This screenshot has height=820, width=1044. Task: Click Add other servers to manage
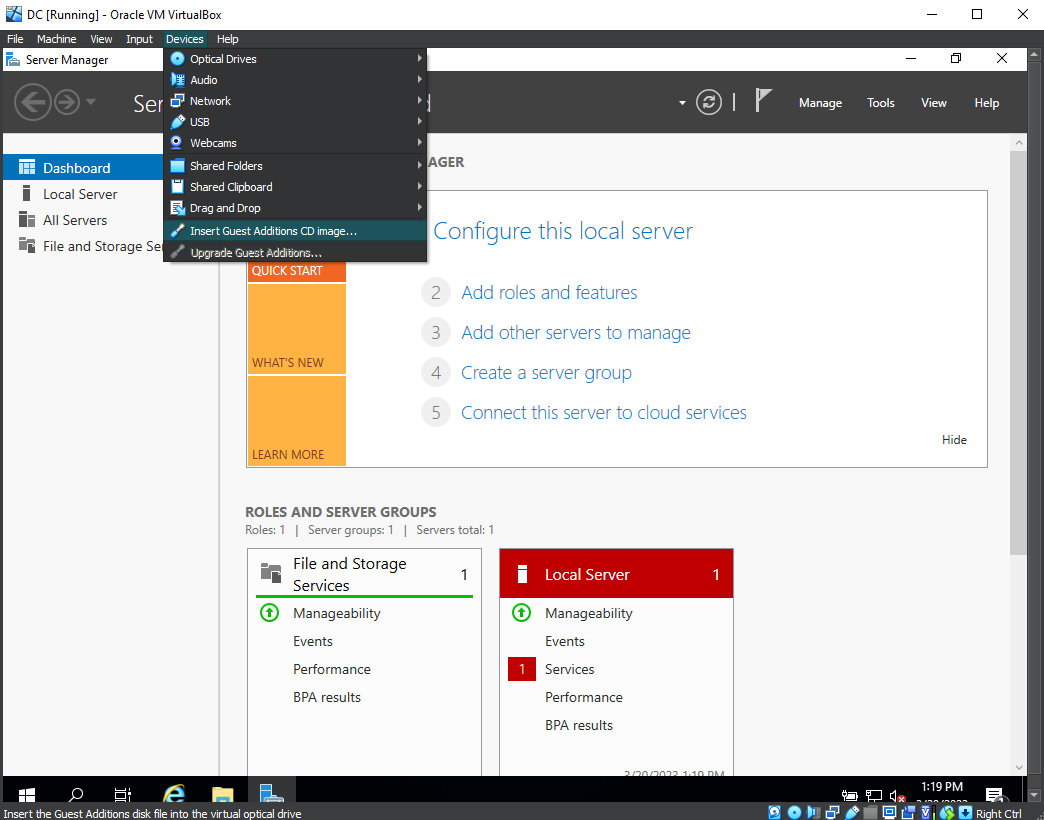576,332
